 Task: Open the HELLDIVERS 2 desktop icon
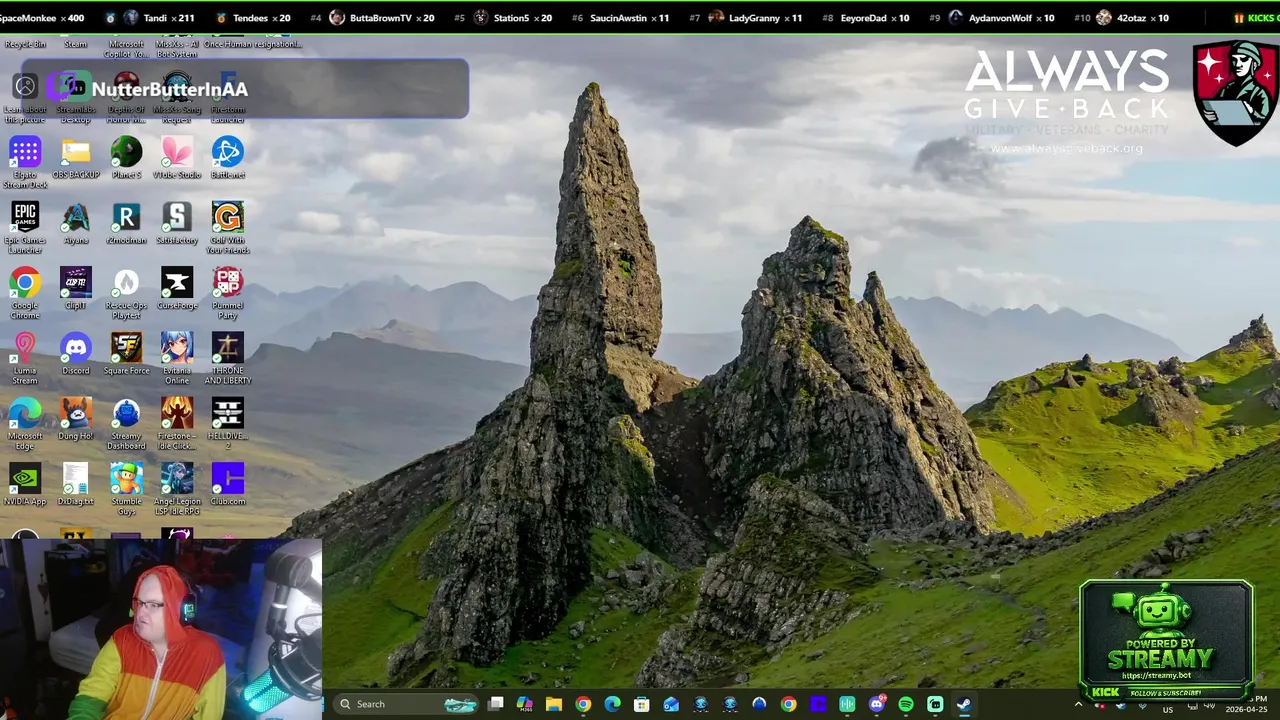[228, 424]
